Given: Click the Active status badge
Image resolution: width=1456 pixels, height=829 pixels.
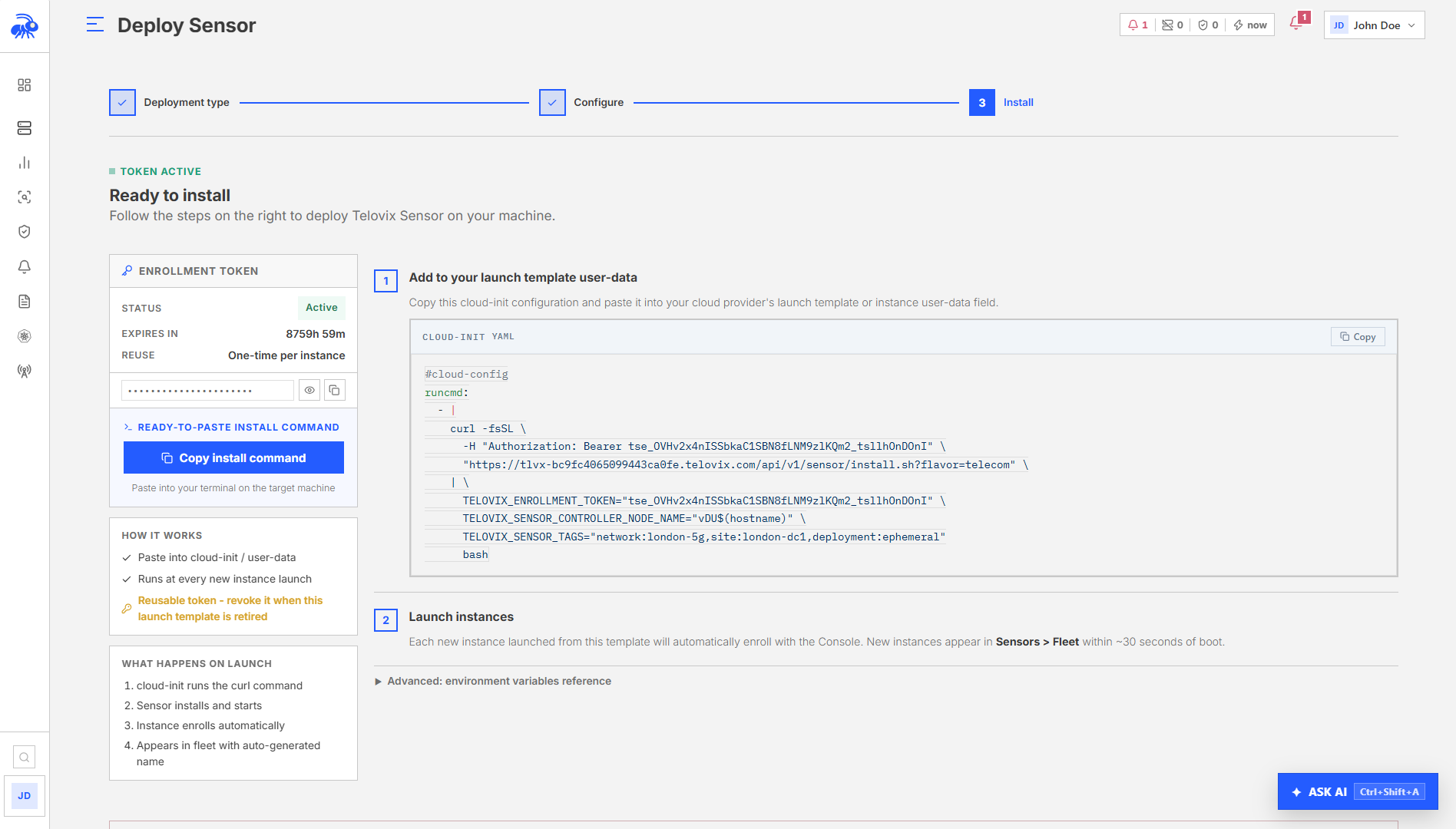Looking at the screenshot, I should pos(321,308).
